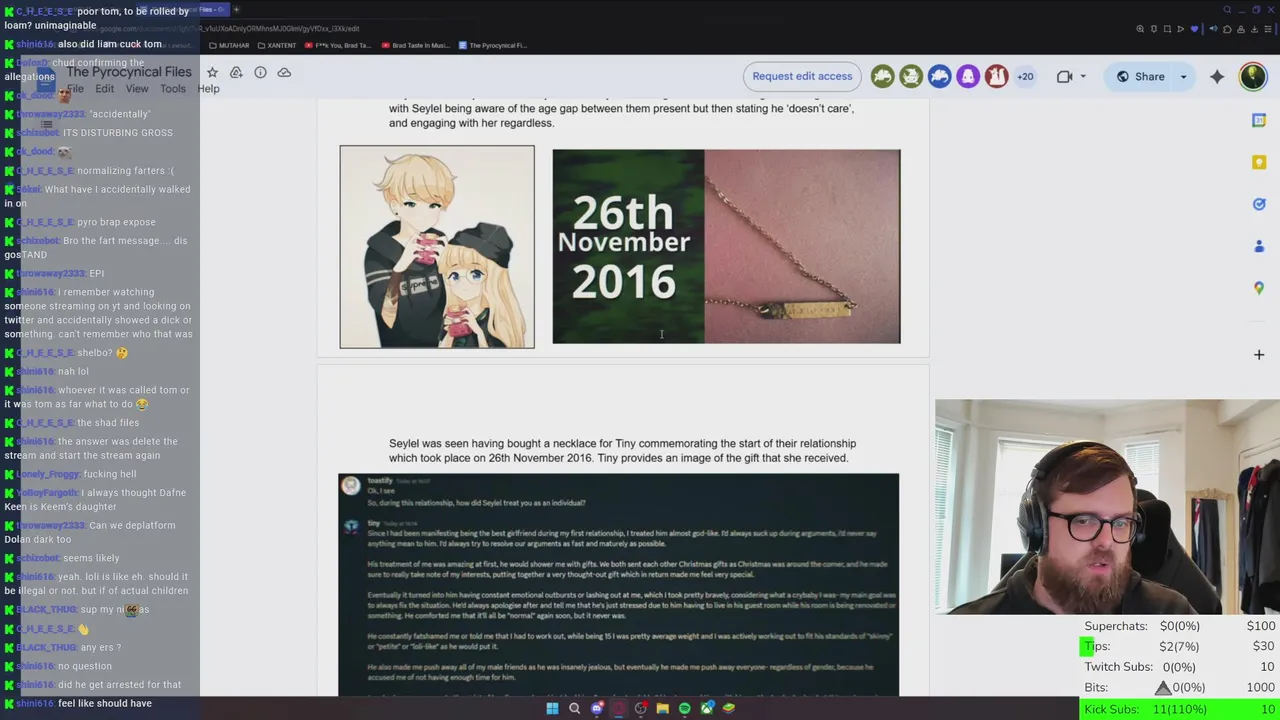Open the Gemini sparkle assistant

coord(1217,76)
